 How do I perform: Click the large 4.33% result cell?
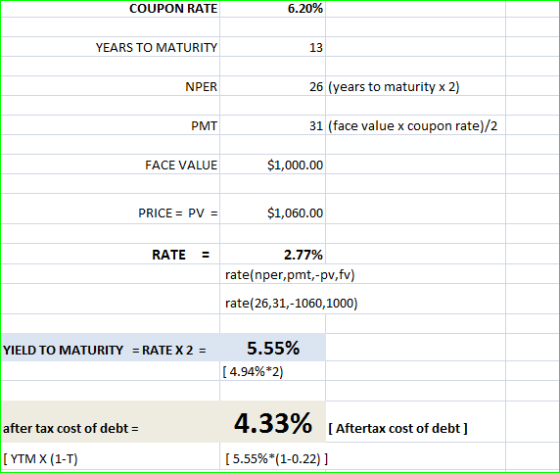[x=273, y=423]
